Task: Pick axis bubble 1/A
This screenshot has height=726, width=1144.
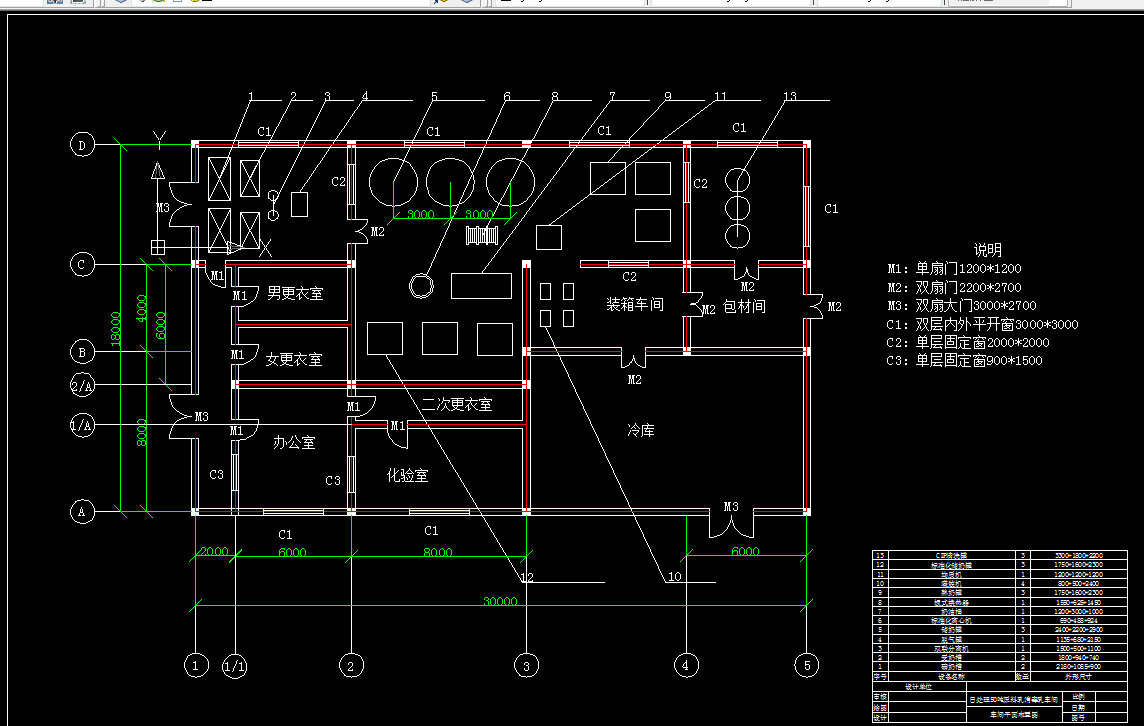Action: click(x=82, y=425)
